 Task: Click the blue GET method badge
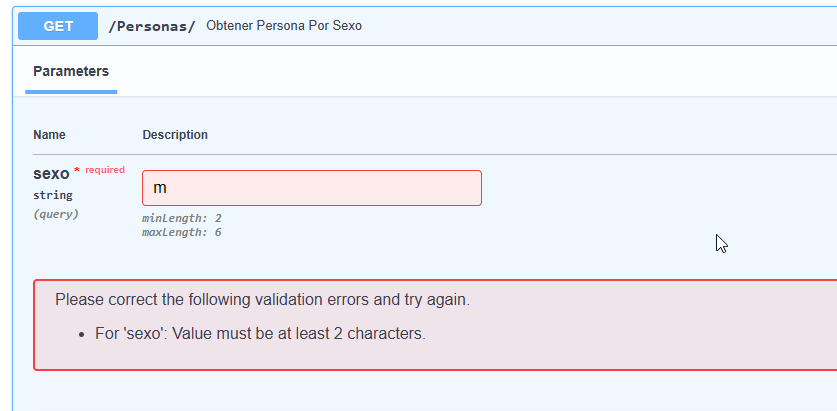[58, 26]
